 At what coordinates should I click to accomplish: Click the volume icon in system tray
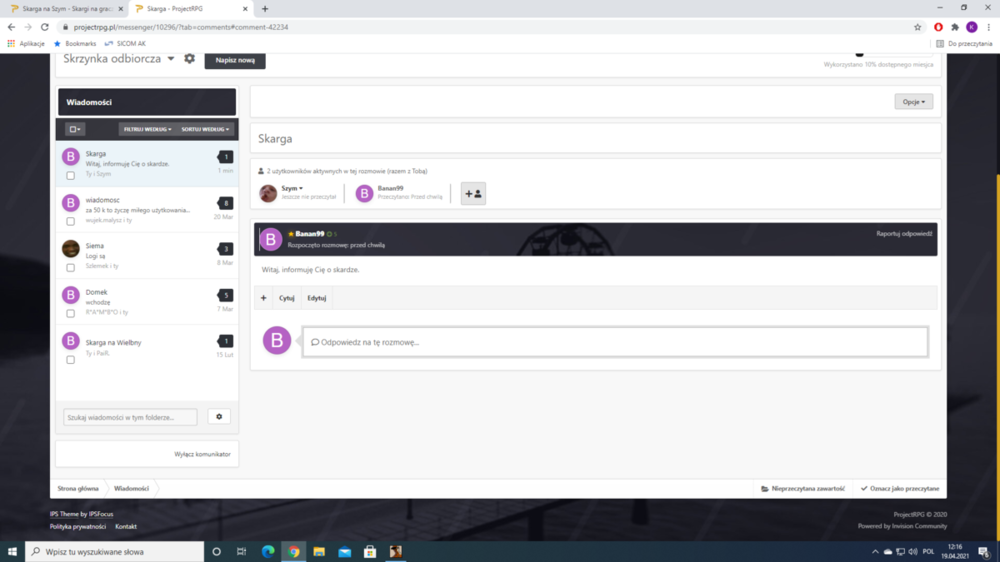click(913, 552)
